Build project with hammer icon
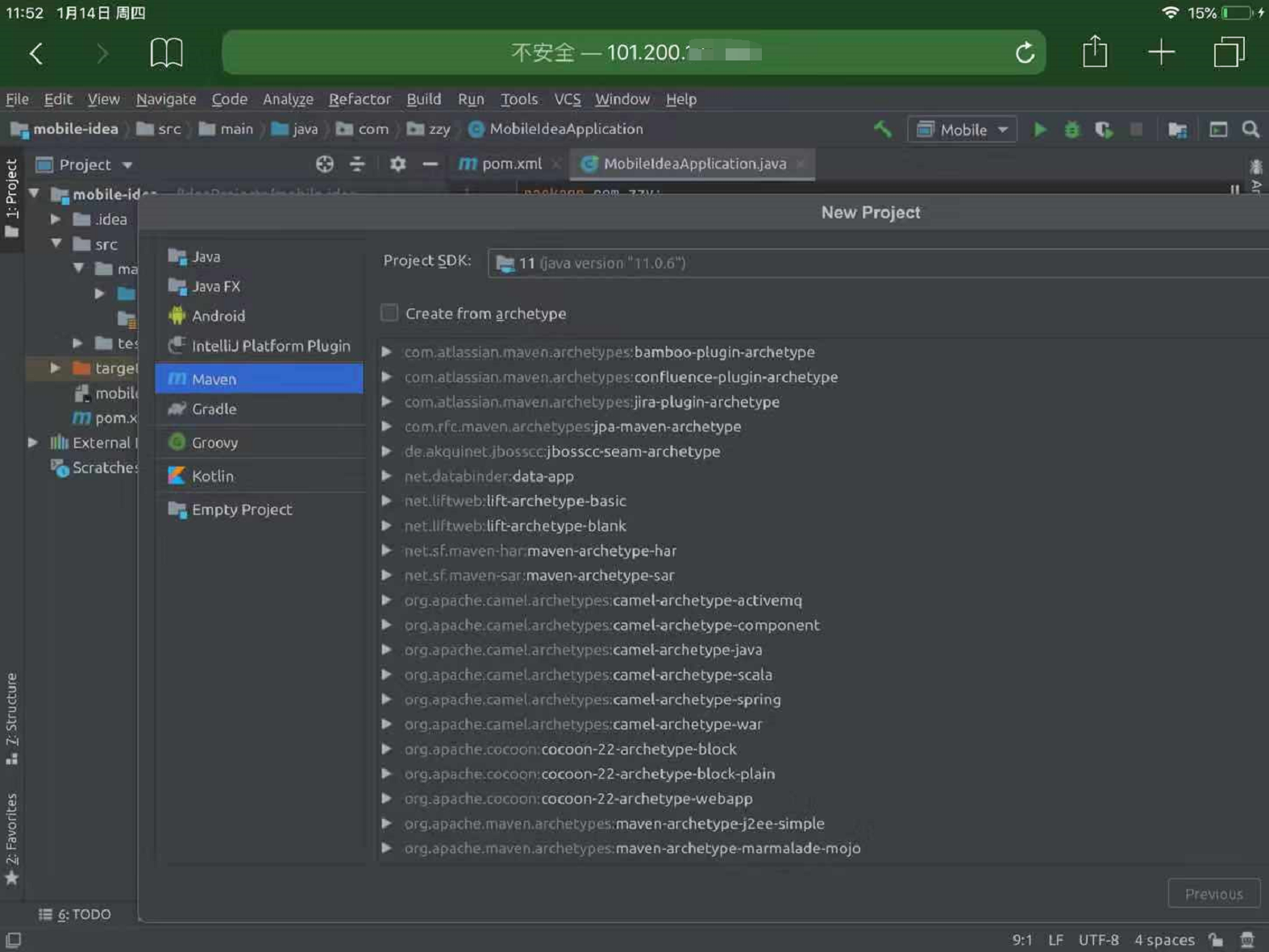This screenshot has width=1269, height=952. point(883,129)
